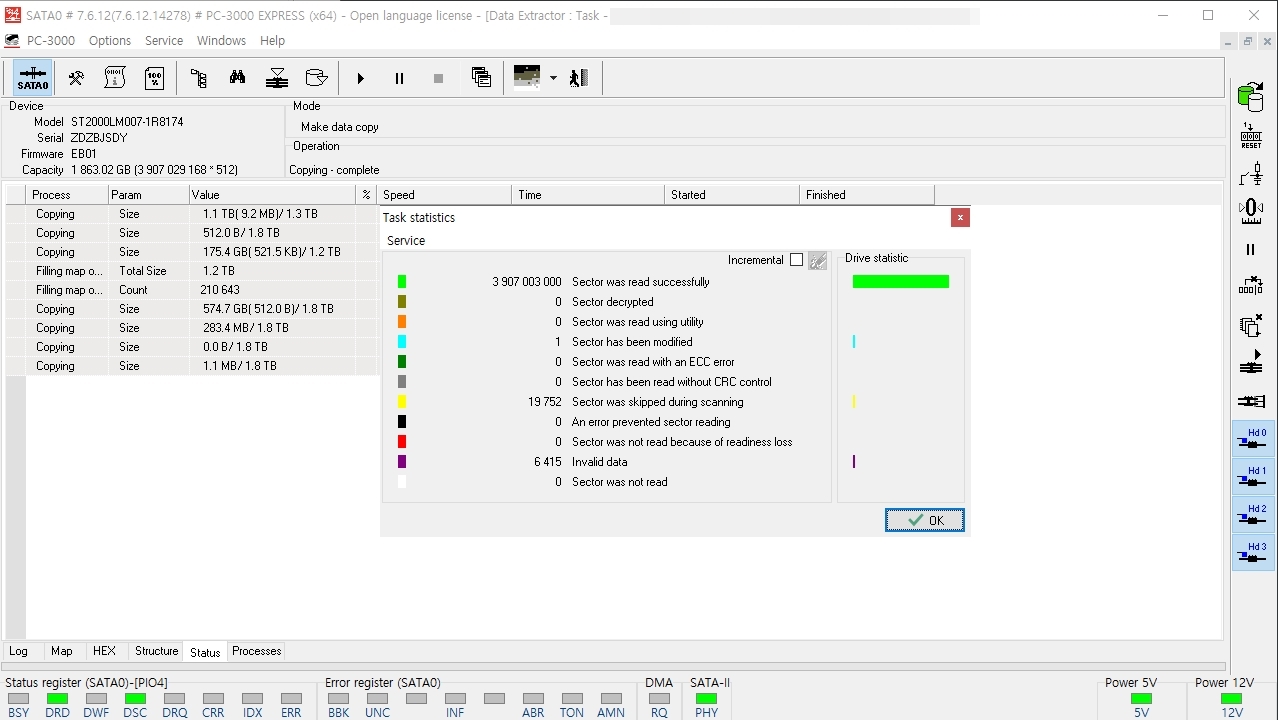Click the binoculars search icon
Screen dimensions: 1278x720
coord(237,78)
